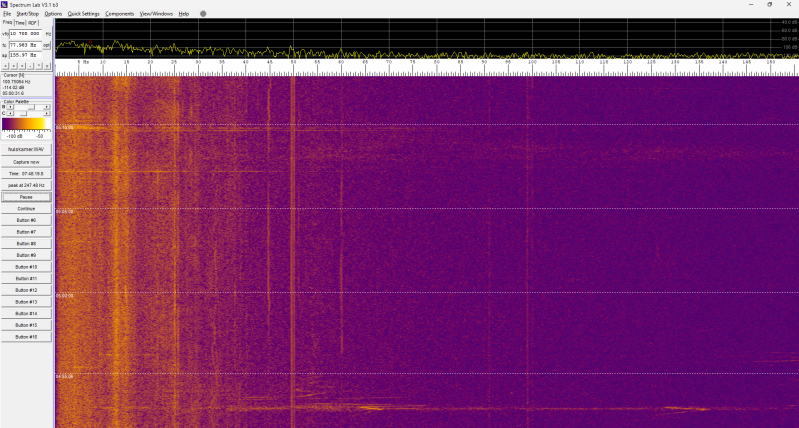Open the Options menu

(53, 14)
